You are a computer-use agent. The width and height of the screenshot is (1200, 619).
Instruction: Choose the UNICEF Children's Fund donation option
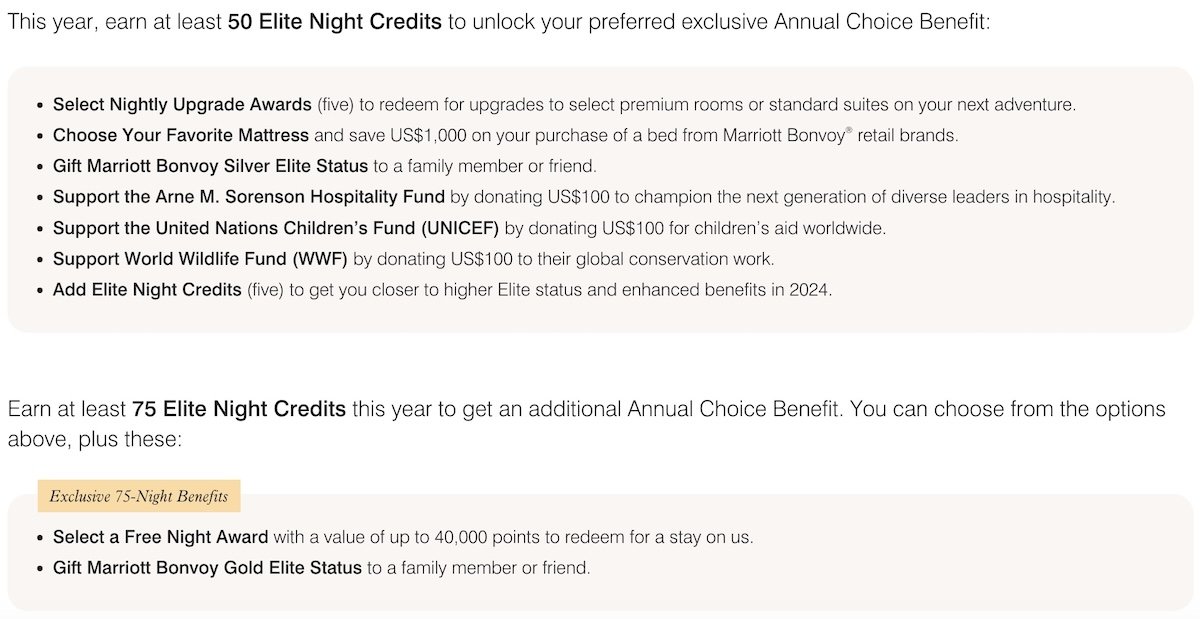[x=275, y=228]
